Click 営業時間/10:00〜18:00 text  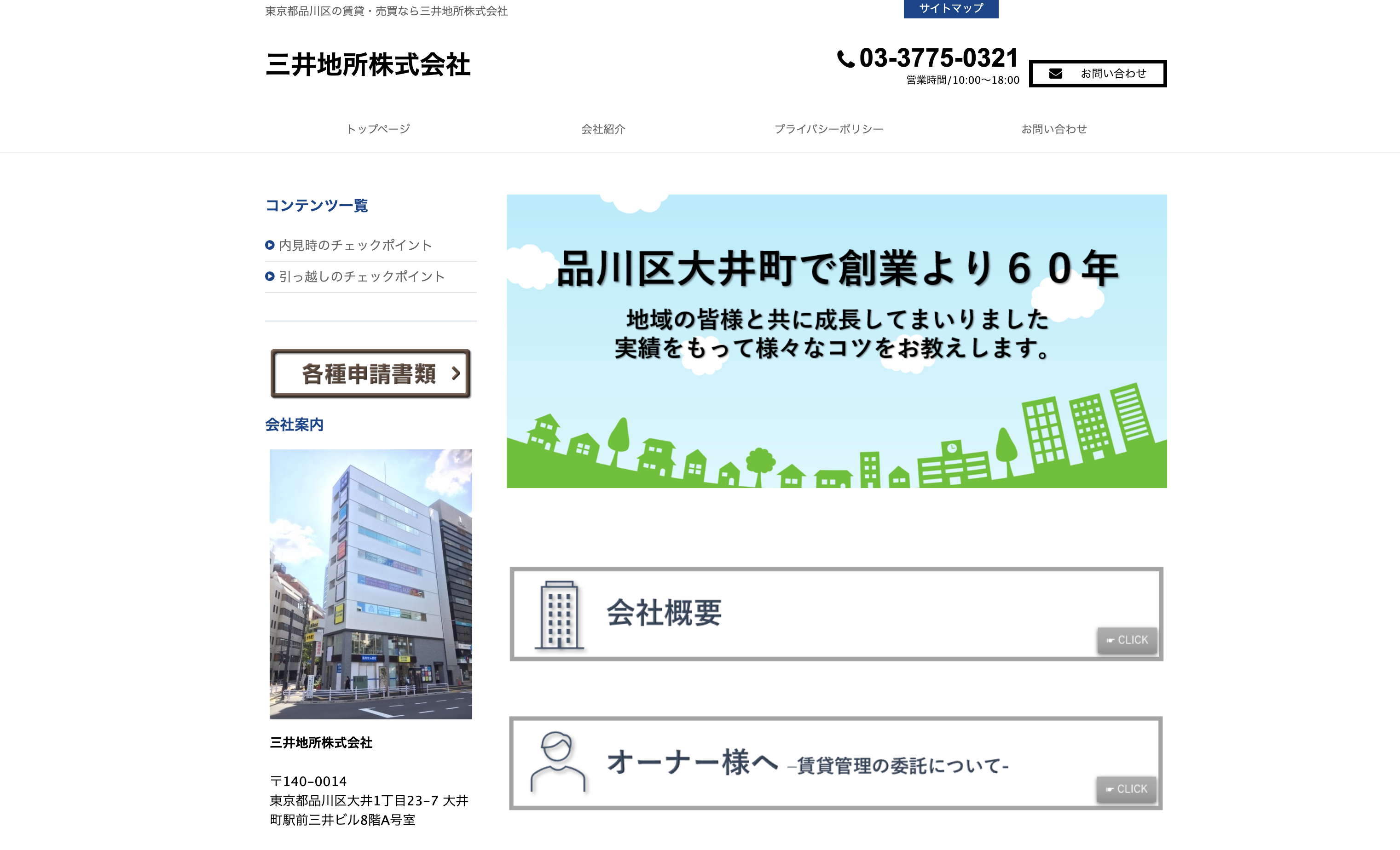coord(962,80)
